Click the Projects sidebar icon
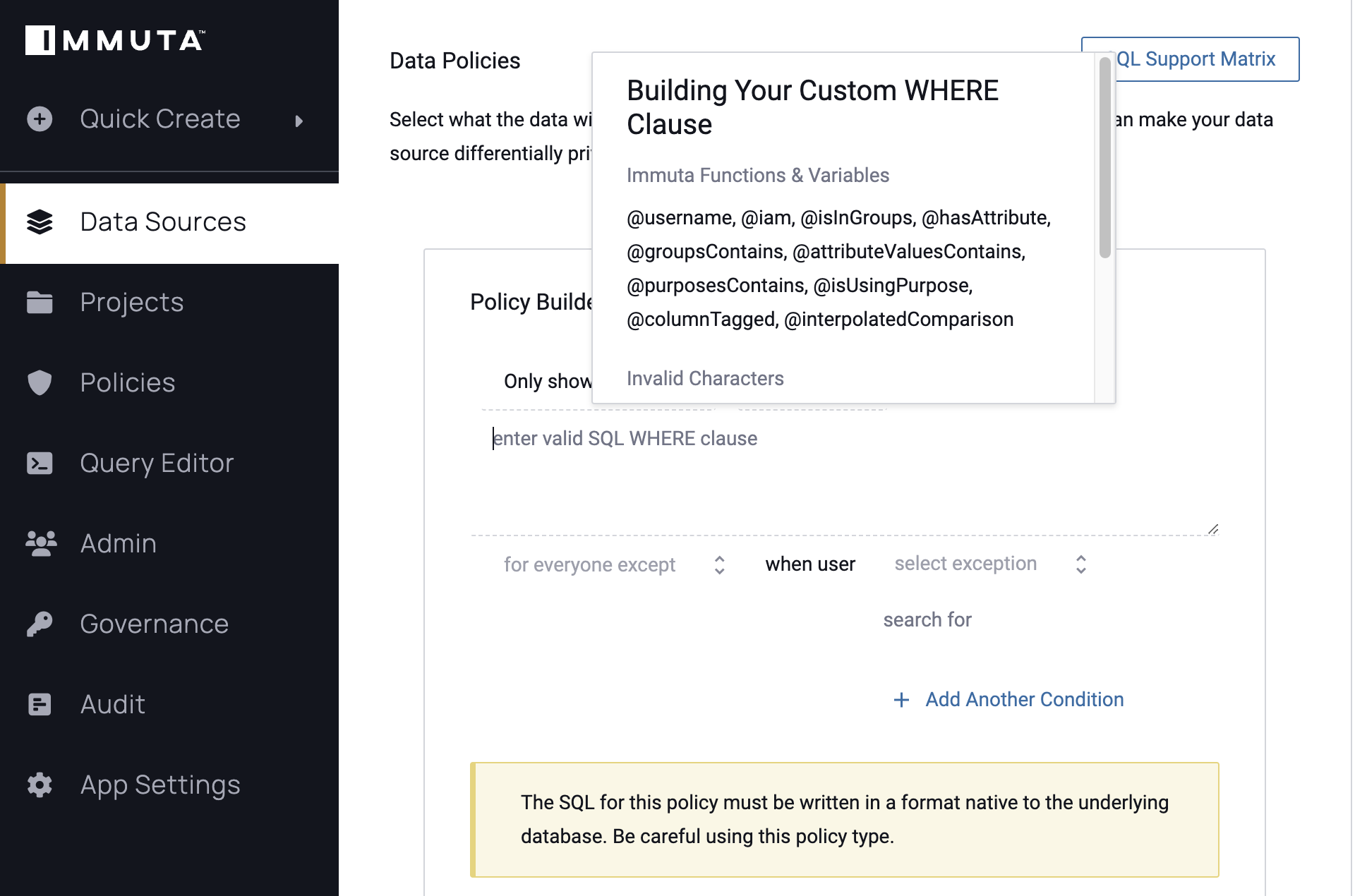This screenshot has height=896, width=1355. pyautogui.click(x=39, y=301)
